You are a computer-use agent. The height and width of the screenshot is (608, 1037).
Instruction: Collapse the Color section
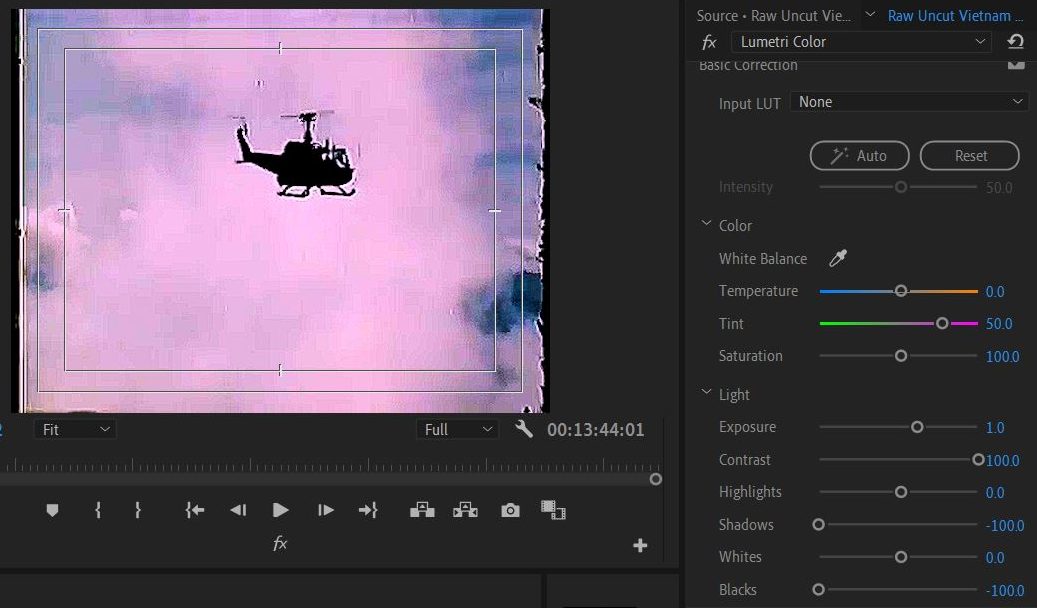click(x=706, y=224)
